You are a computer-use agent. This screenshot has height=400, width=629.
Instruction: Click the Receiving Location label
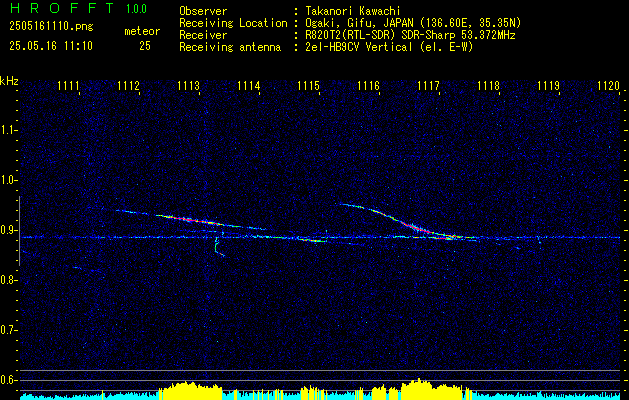233,23
